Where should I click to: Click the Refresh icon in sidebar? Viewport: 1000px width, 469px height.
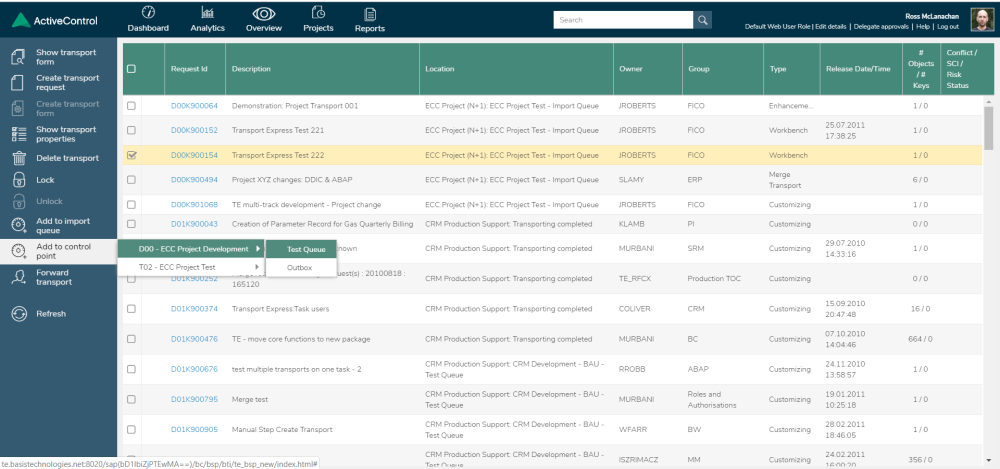pyautogui.click(x=19, y=313)
